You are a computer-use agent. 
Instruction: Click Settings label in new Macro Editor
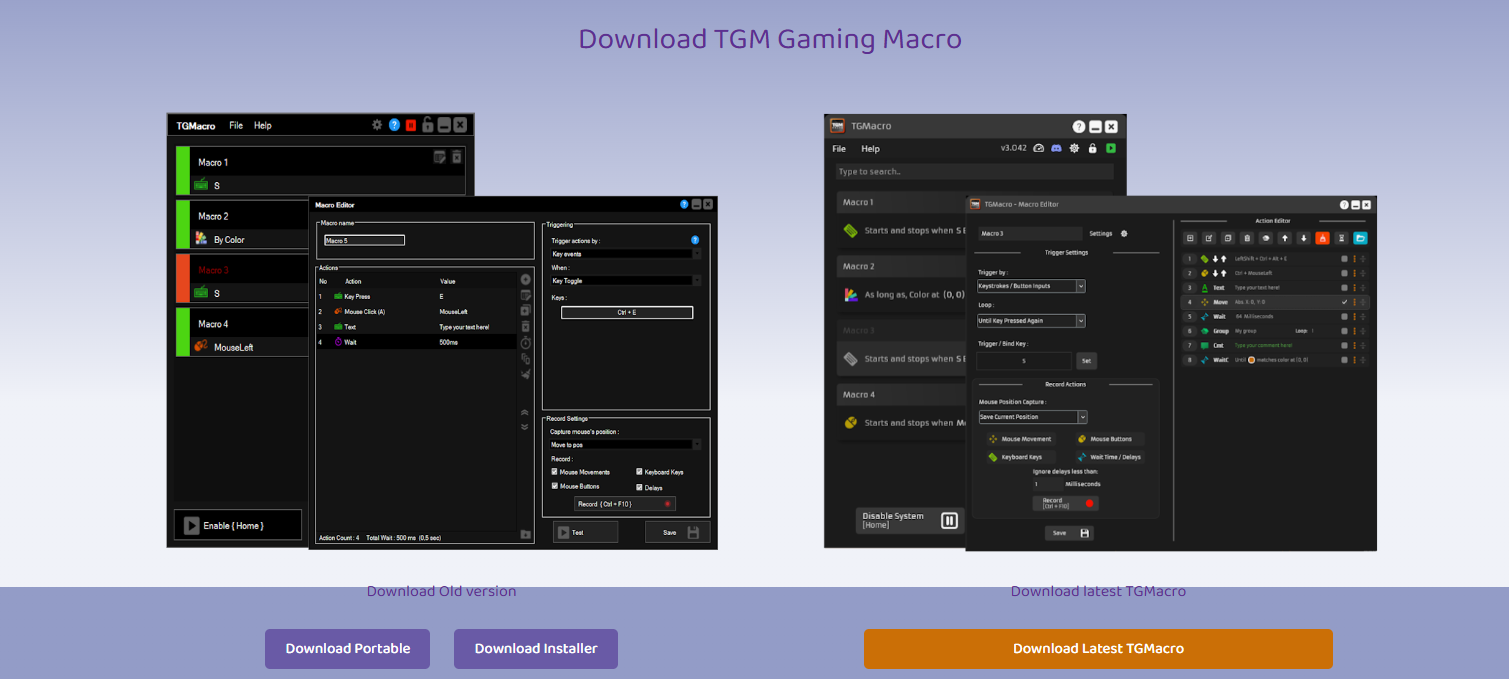point(1101,233)
